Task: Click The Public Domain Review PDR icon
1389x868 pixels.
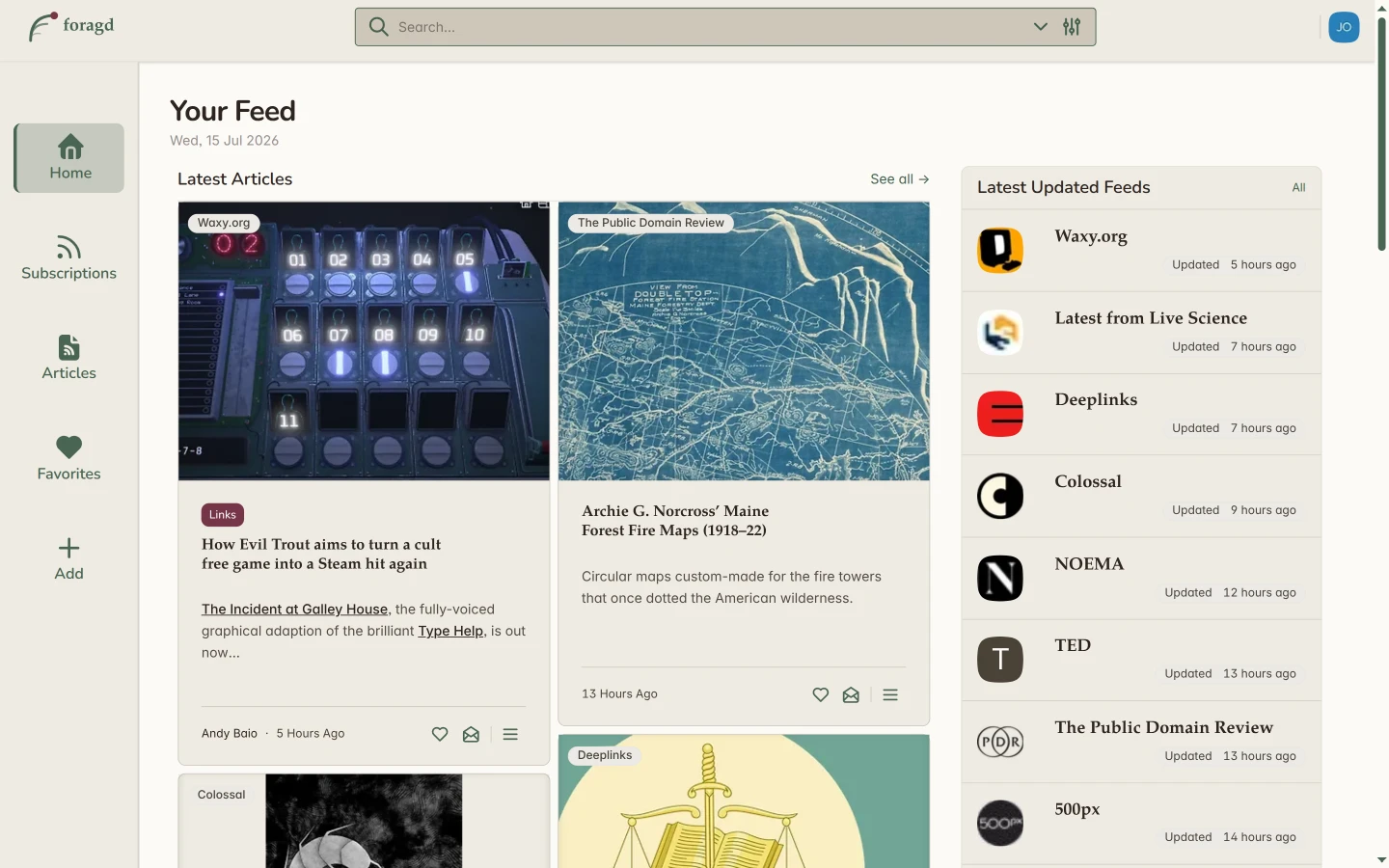Action: tap(1000, 742)
